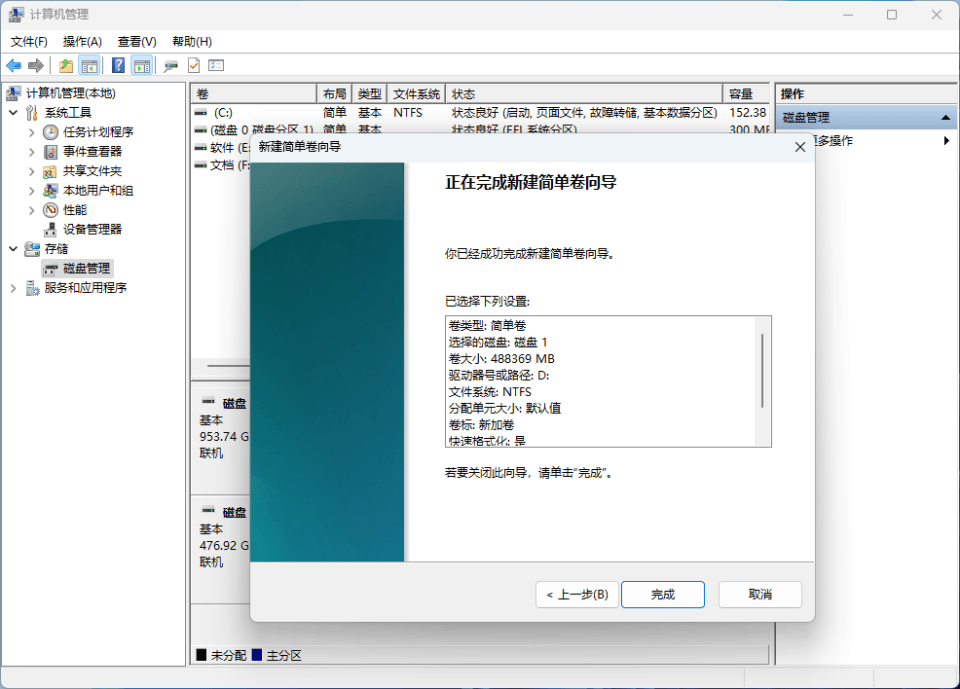Click the 文件系统 column header
This screenshot has height=689, width=960.
pos(416,94)
